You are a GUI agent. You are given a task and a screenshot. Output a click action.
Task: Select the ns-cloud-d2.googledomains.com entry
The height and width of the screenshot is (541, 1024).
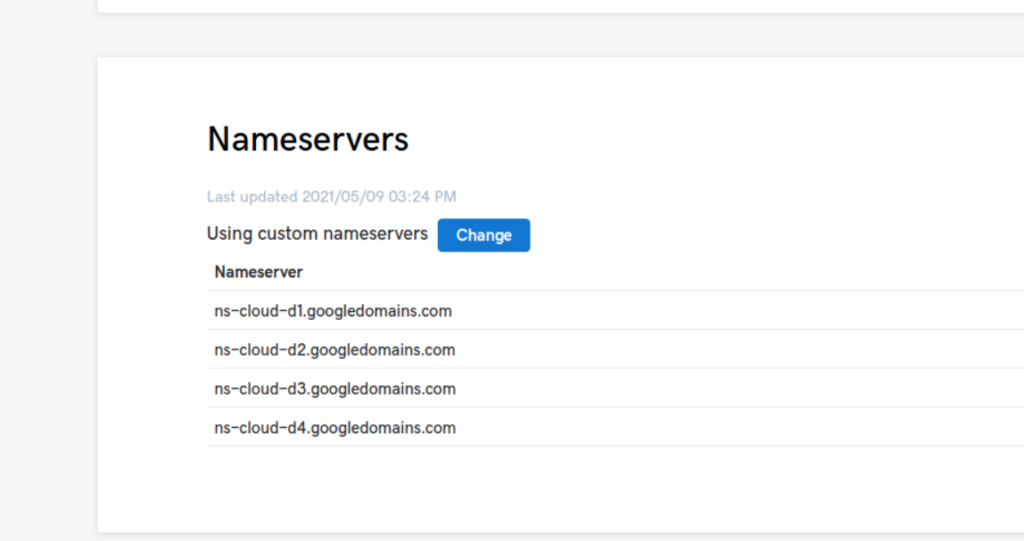tap(335, 350)
